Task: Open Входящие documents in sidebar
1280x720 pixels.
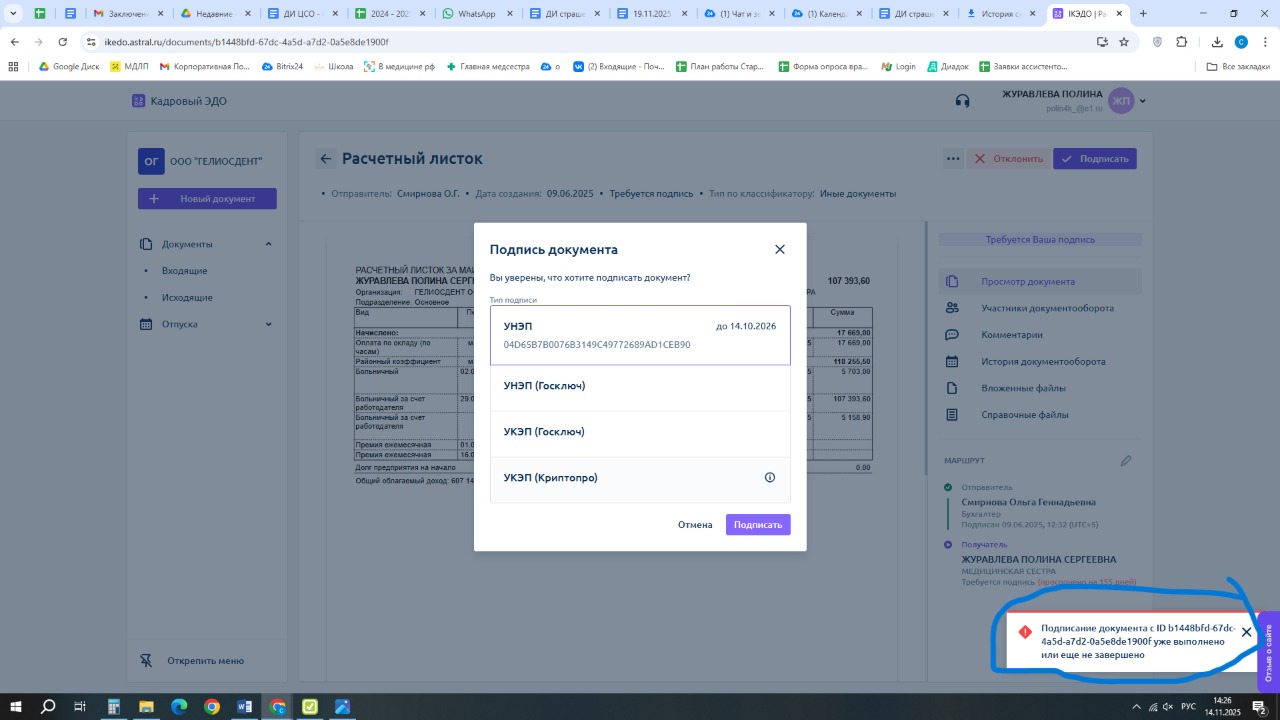Action: click(x=185, y=271)
